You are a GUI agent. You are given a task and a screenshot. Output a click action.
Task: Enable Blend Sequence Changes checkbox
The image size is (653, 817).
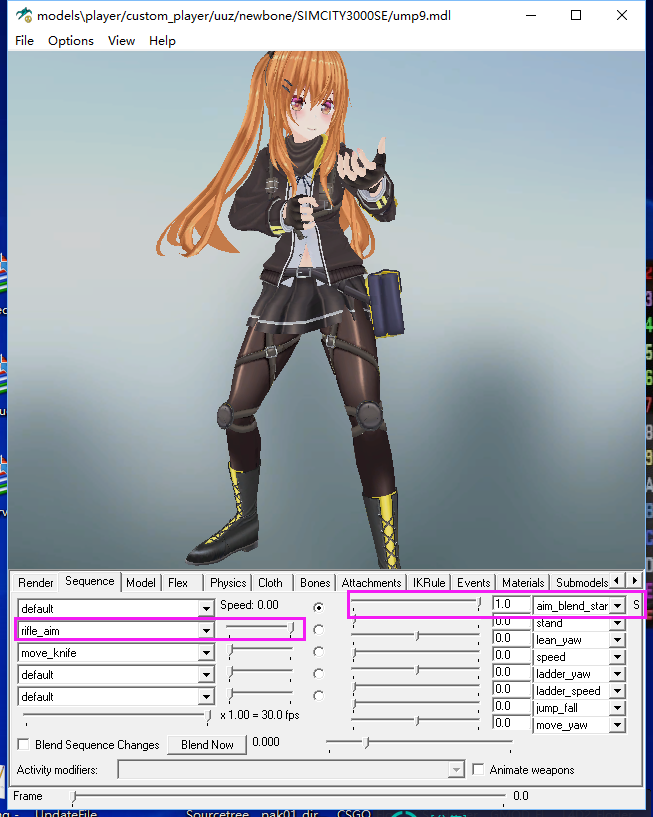(23, 744)
